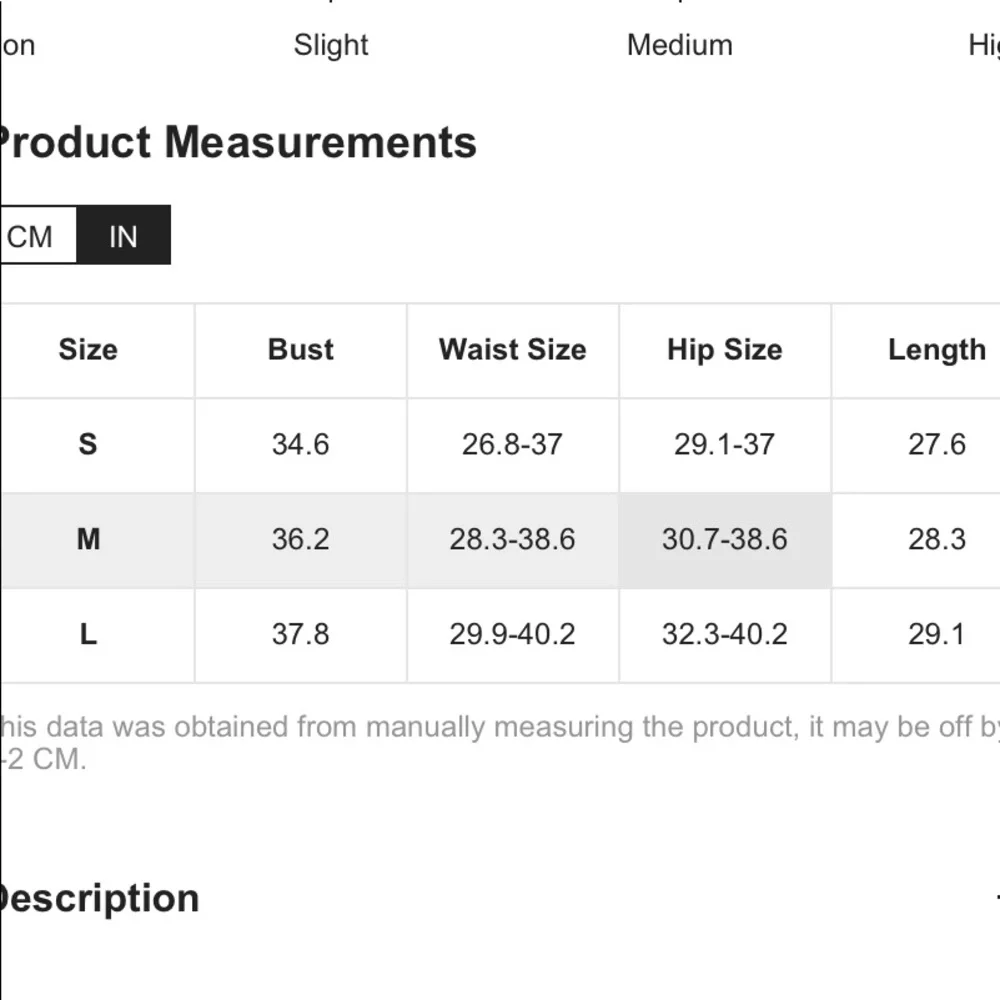This screenshot has width=1000, height=1000.
Task: Select the size S row label
Action: coord(88,444)
